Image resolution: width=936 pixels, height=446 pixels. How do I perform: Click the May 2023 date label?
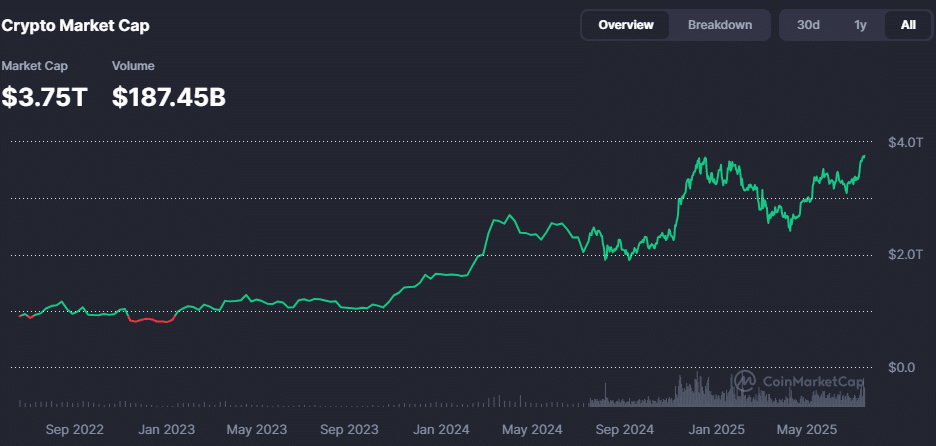257,430
